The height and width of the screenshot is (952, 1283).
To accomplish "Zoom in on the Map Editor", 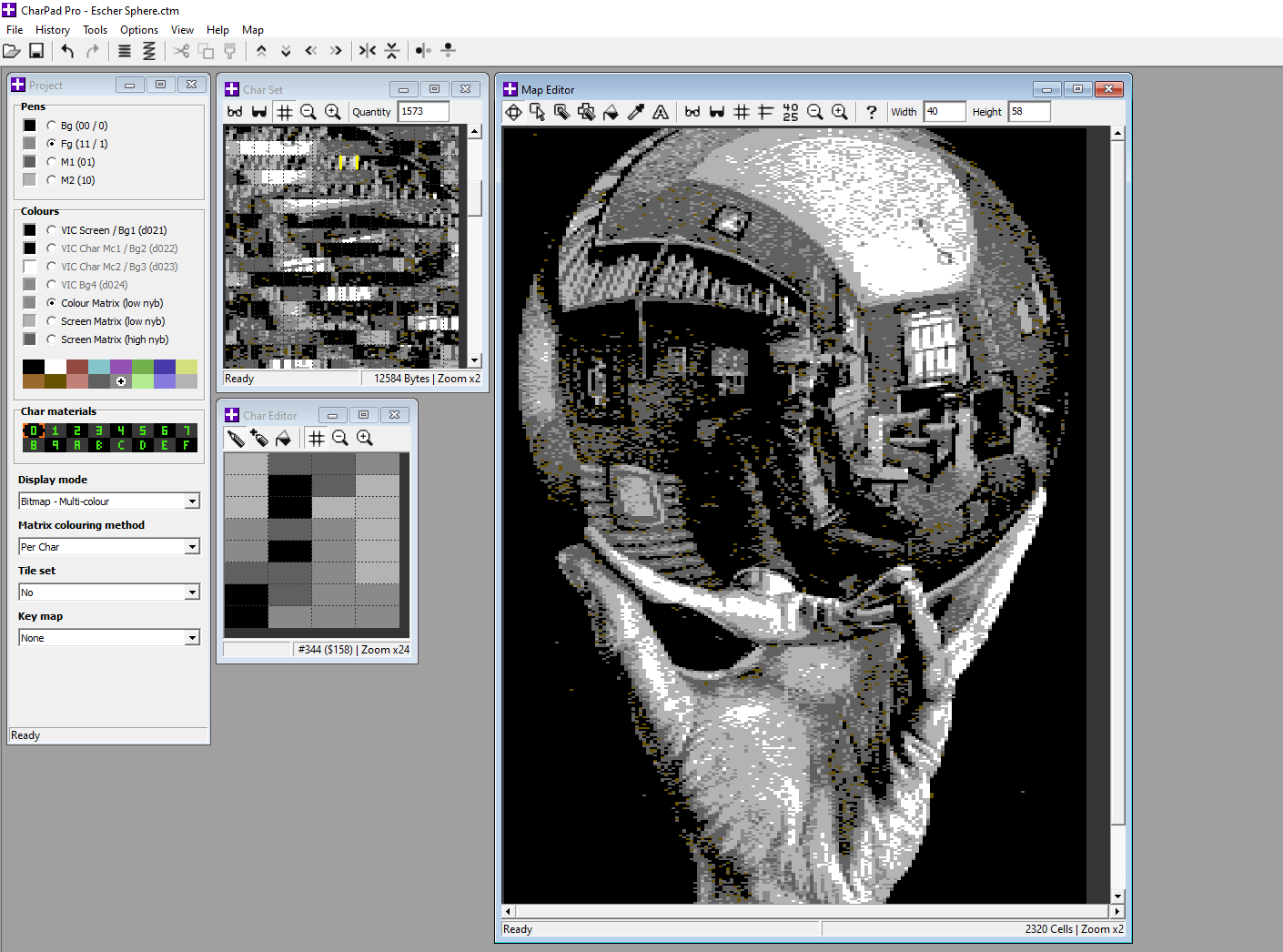I will click(x=840, y=112).
